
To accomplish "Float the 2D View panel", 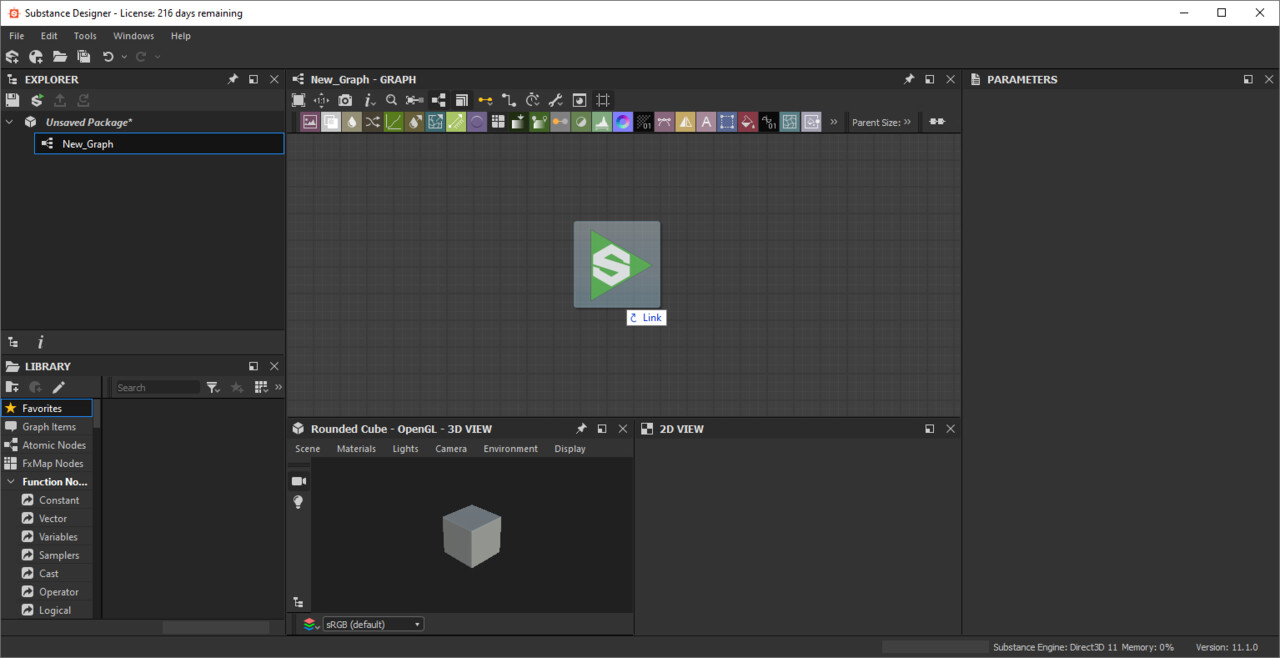I will coord(929,429).
